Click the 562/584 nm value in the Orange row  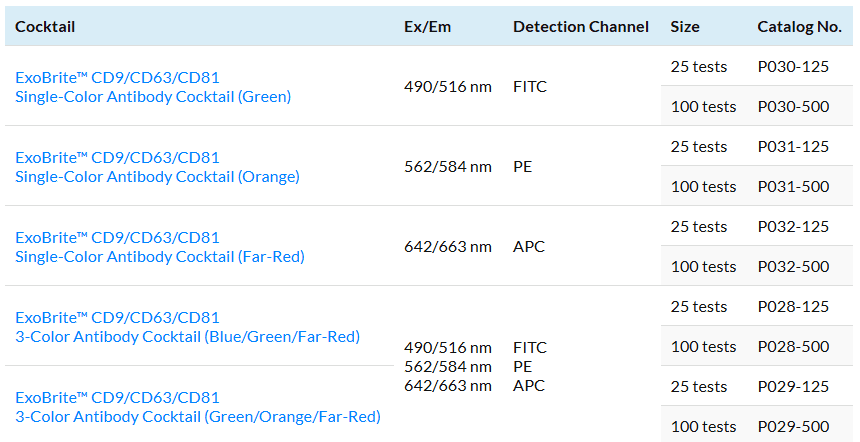coord(448,167)
